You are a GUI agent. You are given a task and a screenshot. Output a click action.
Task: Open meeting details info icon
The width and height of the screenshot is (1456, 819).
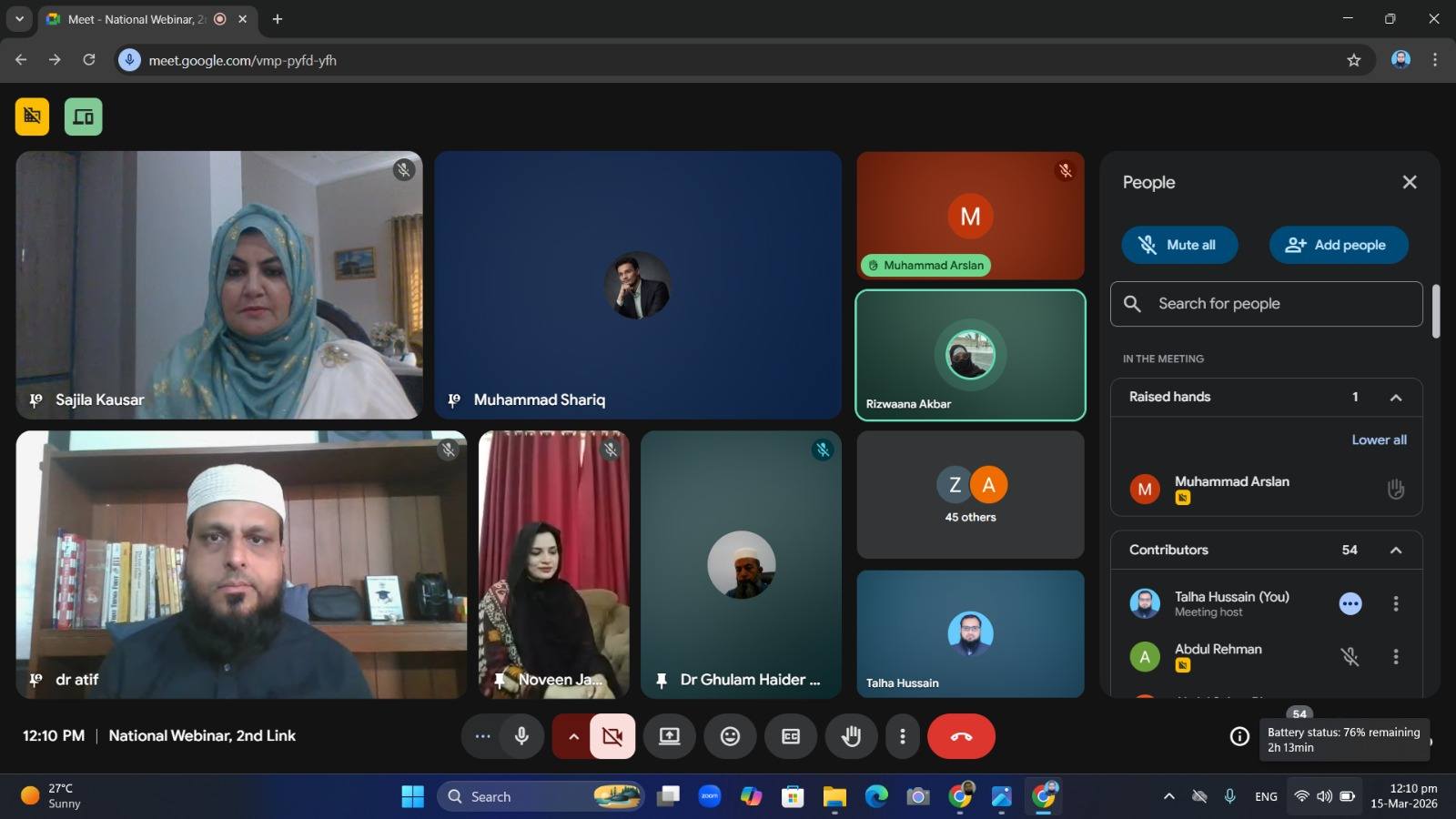[1239, 736]
